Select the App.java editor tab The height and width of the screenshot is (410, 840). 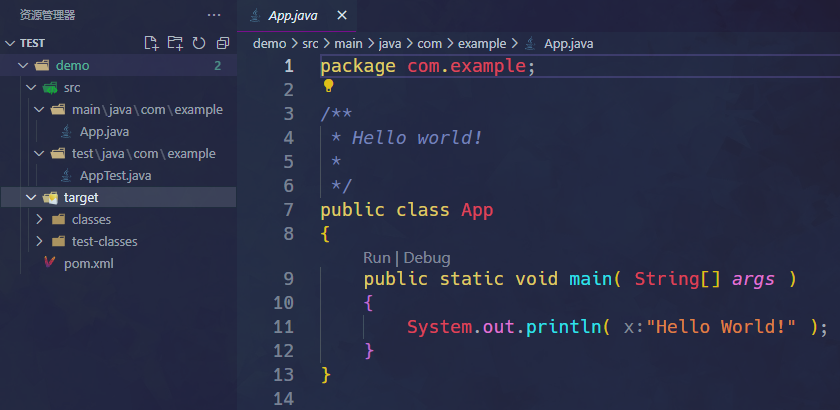pos(295,15)
